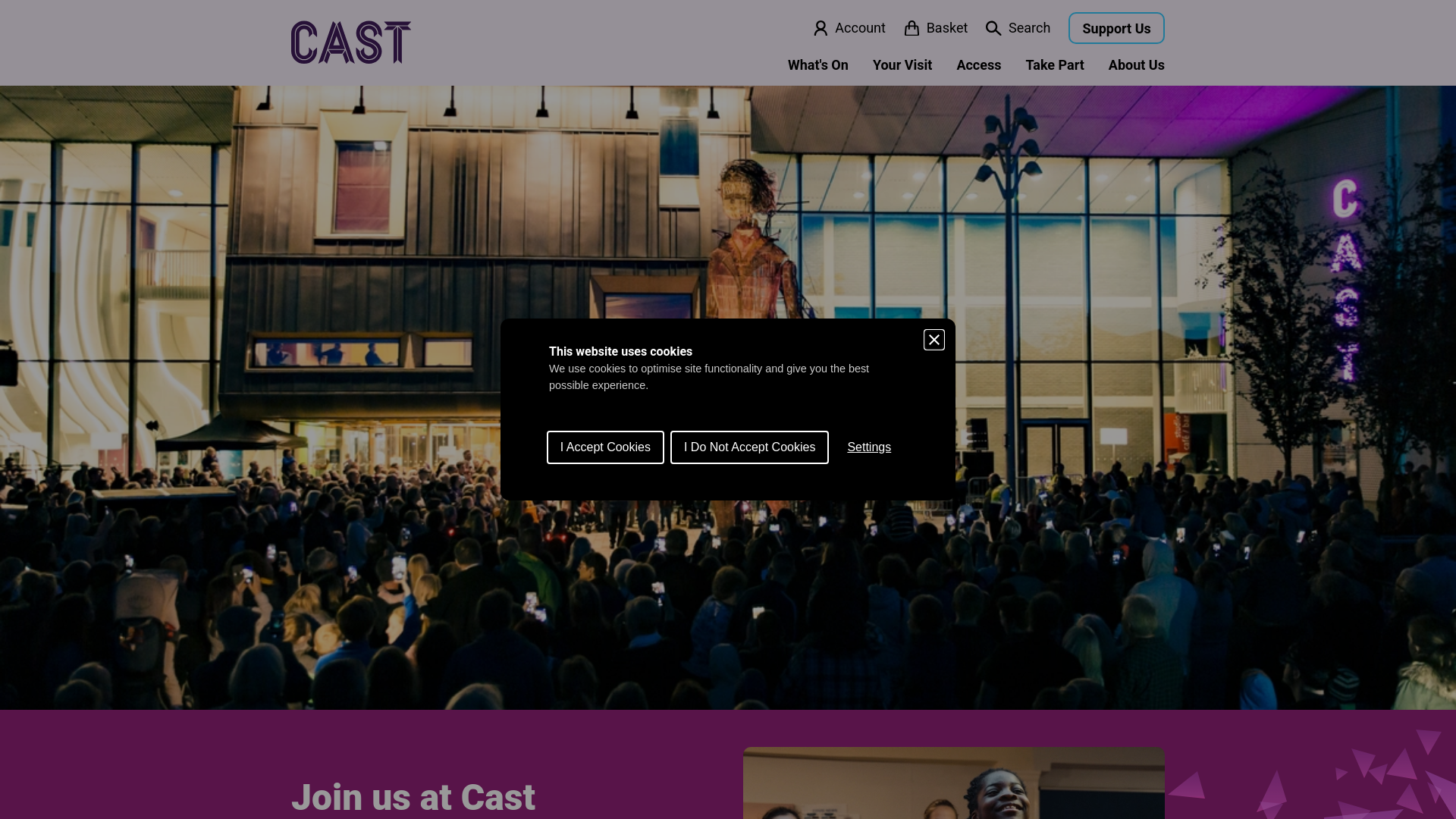Click the smiling person photo thumbnail

pyautogui.click(x=954, y=783)
